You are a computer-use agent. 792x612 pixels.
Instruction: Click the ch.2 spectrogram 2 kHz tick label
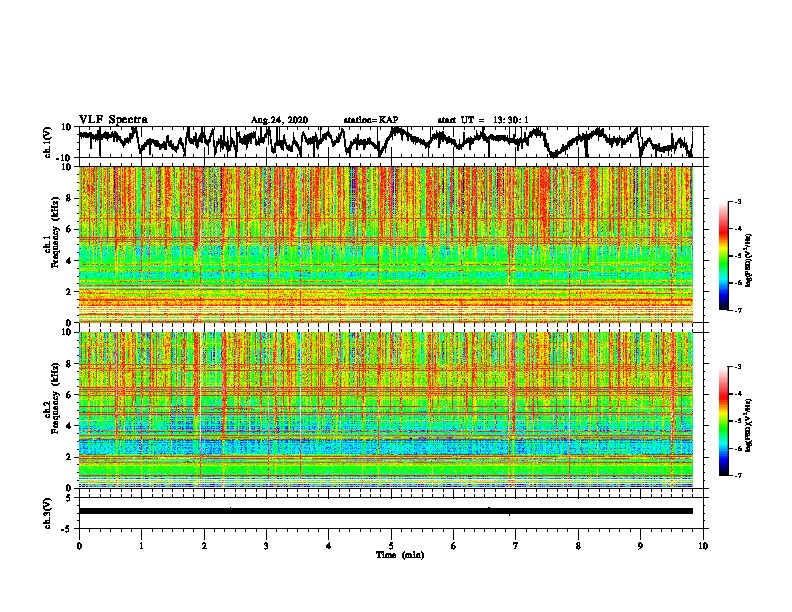[69, 457]
